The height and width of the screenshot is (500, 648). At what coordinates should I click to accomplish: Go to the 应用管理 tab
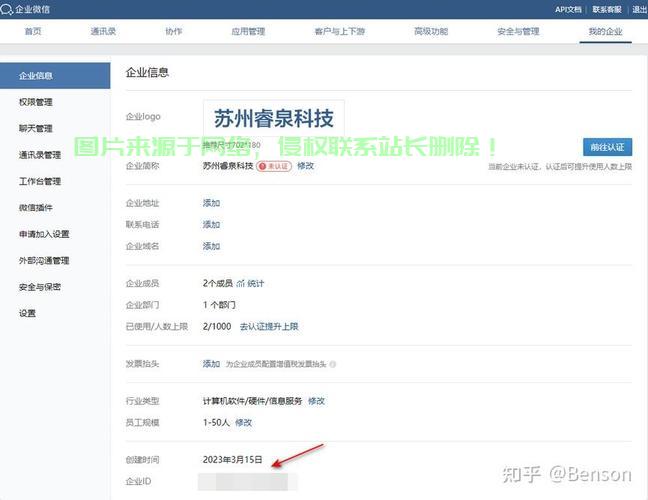(248, 31)
